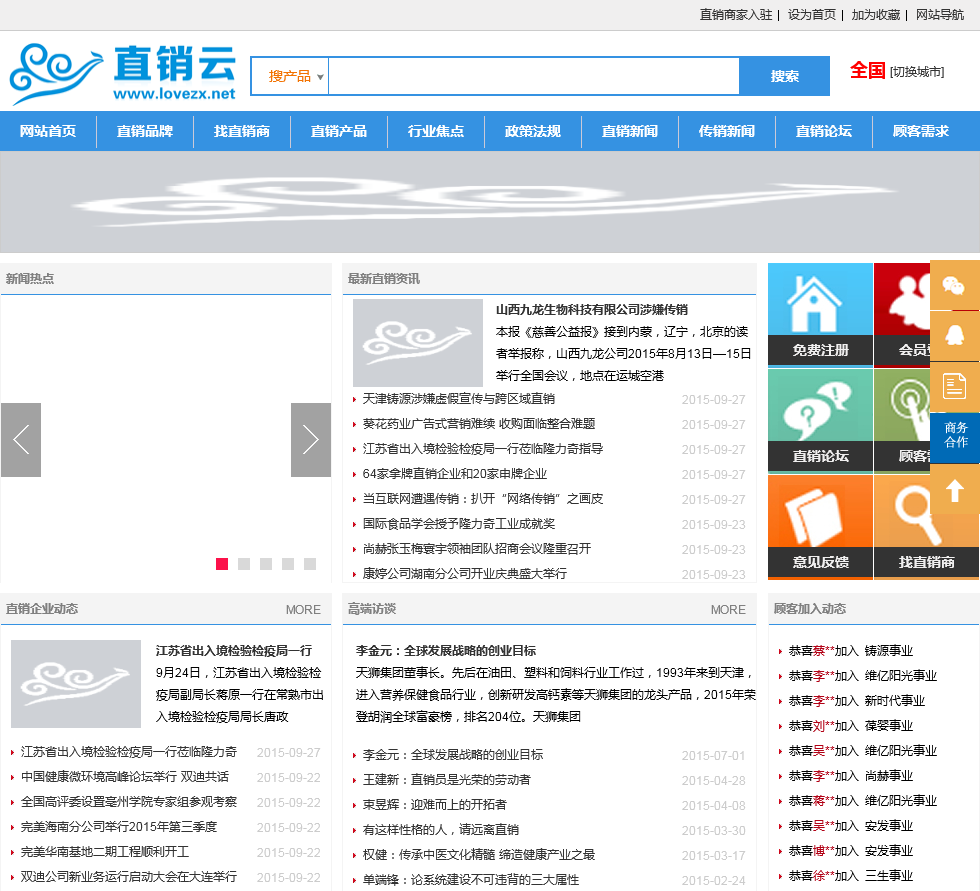Open the 搜产品 search type dropdown
The height and width of the screenshot is (891, 980).
point(289,76)
